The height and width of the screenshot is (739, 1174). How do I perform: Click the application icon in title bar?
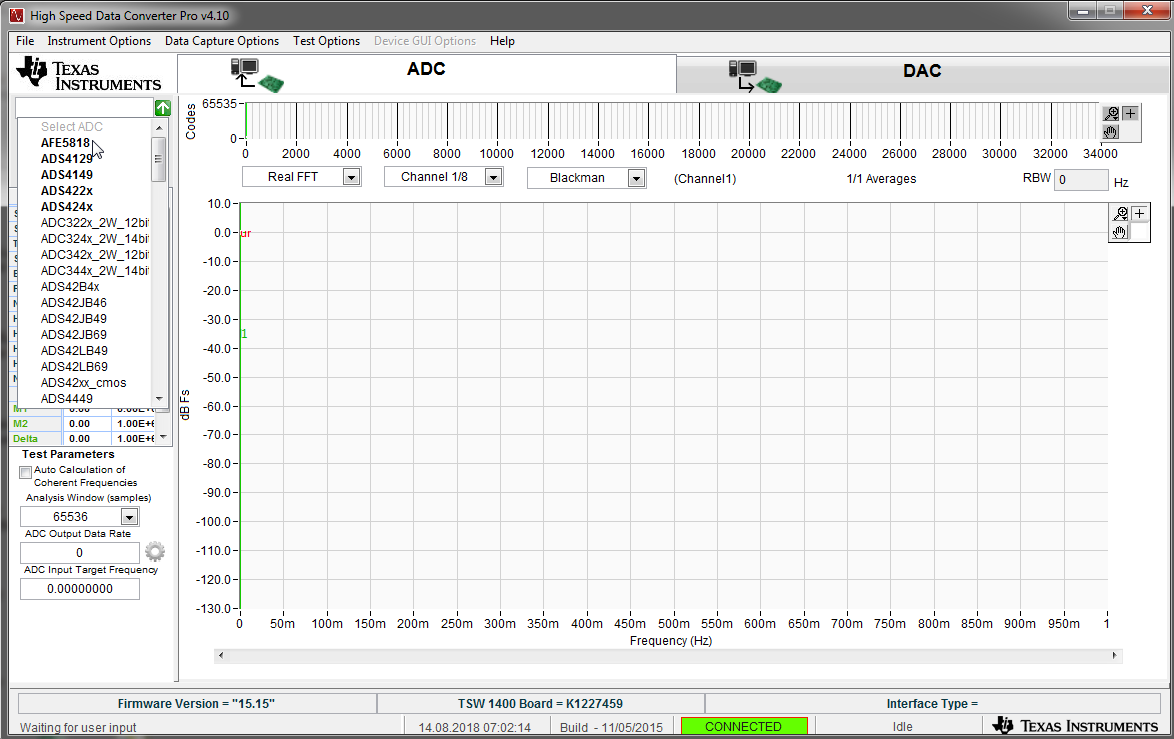coord(16,15)
